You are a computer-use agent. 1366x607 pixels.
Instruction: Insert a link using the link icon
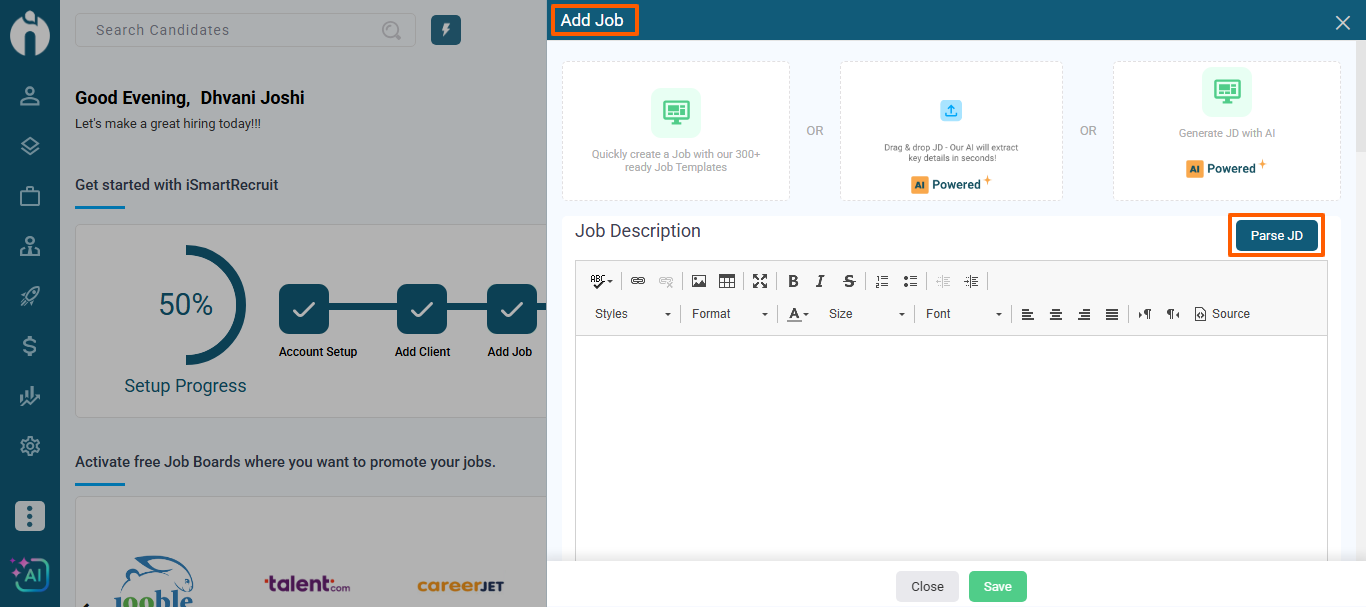[x=638, y=281]
